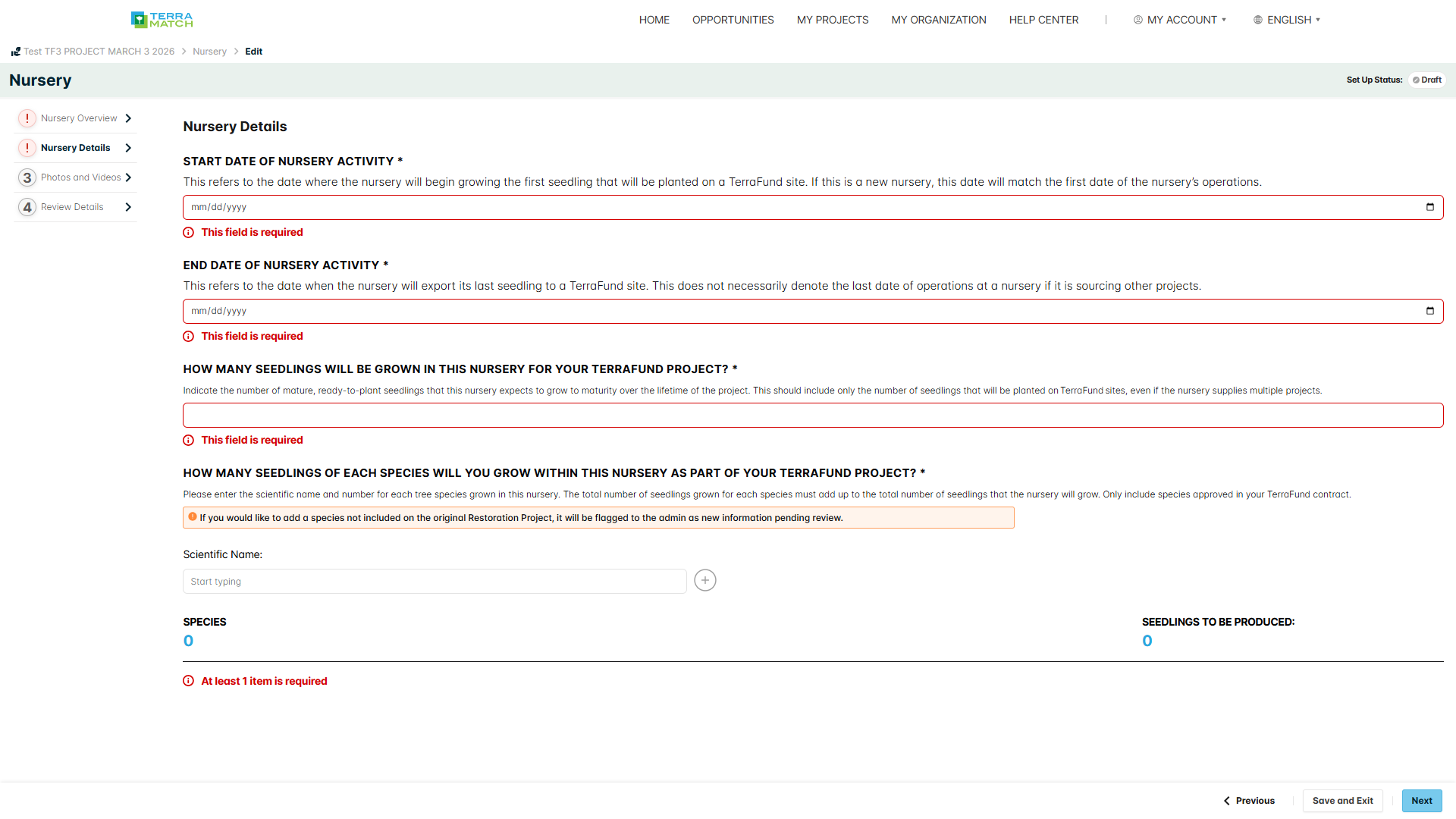The width and height of the screenshot is (1456, 819).
Task: Click step 4 circle icon
Action: click(x=27, y=207)
